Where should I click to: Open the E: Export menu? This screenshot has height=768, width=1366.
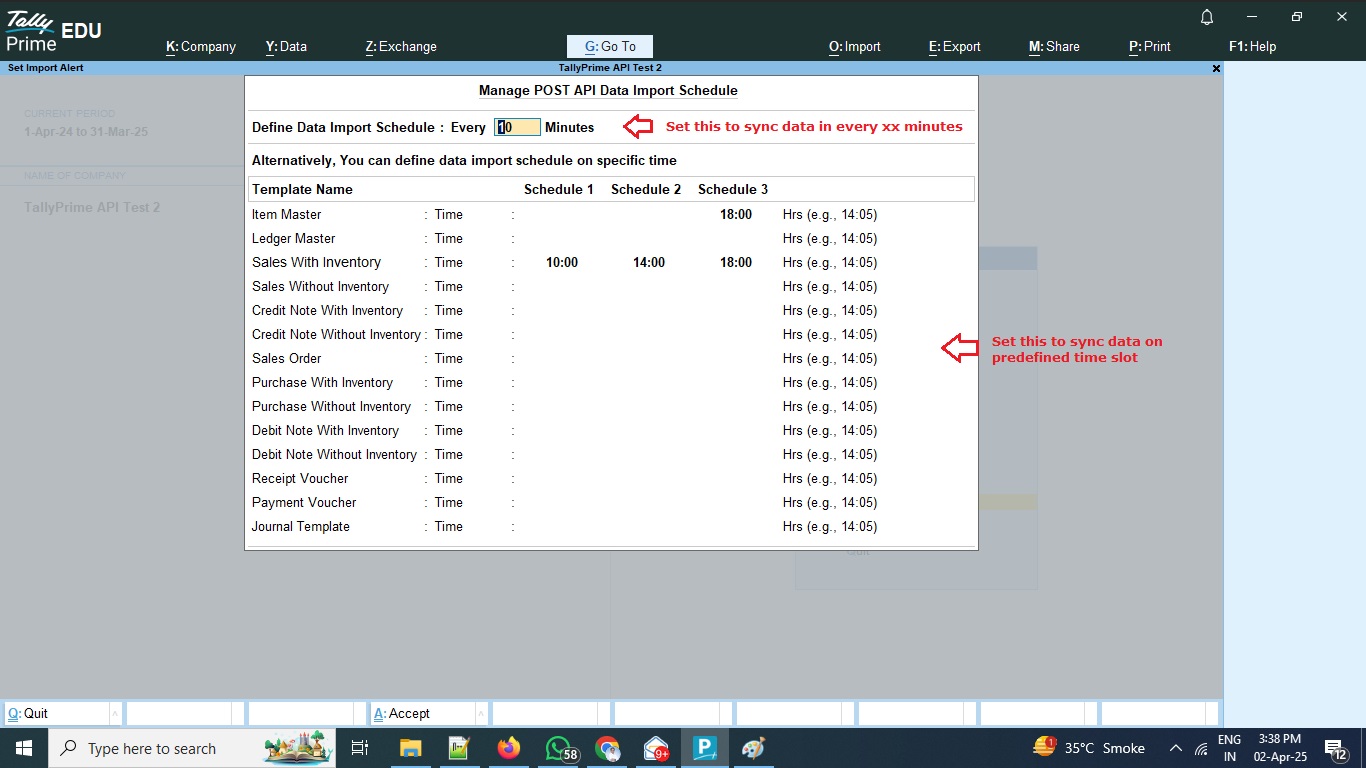[x=955, y=46]
